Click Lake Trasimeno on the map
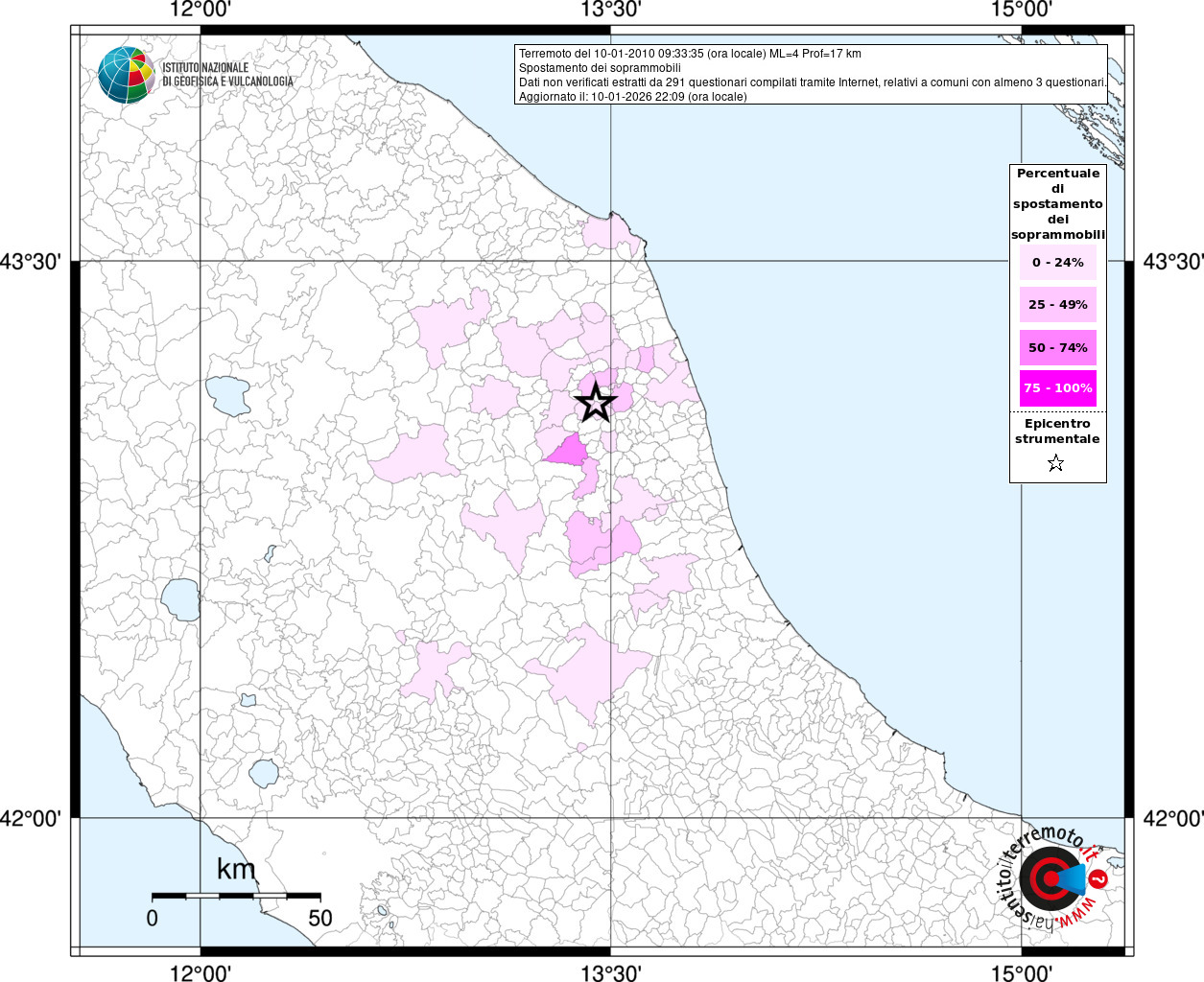 tap(228, 395)
